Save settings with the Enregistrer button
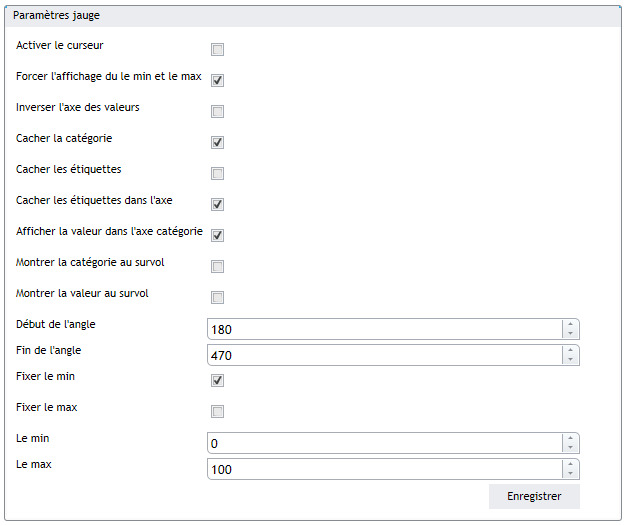 (534, 496)
